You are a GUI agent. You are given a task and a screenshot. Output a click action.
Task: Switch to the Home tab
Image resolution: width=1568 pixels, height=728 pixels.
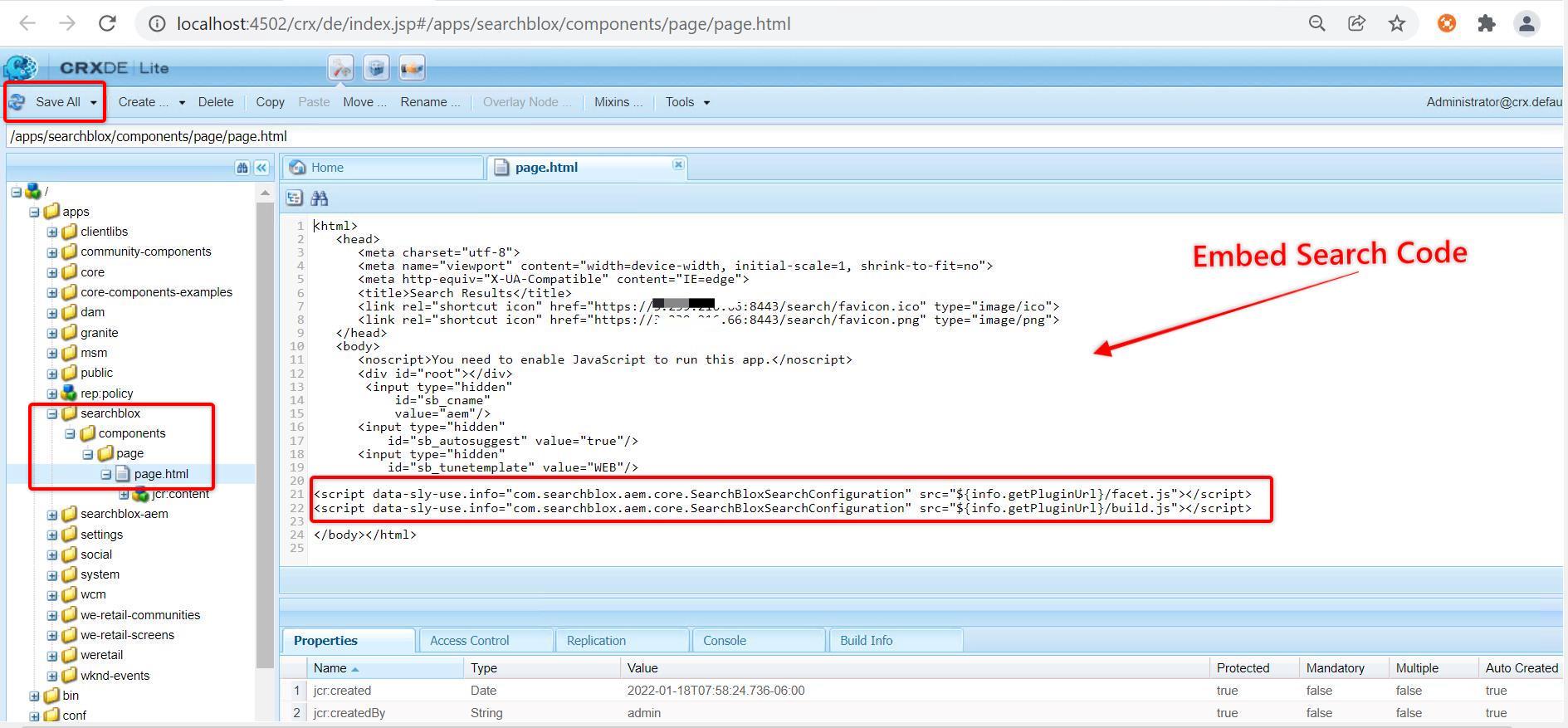(x=383, y=168)
